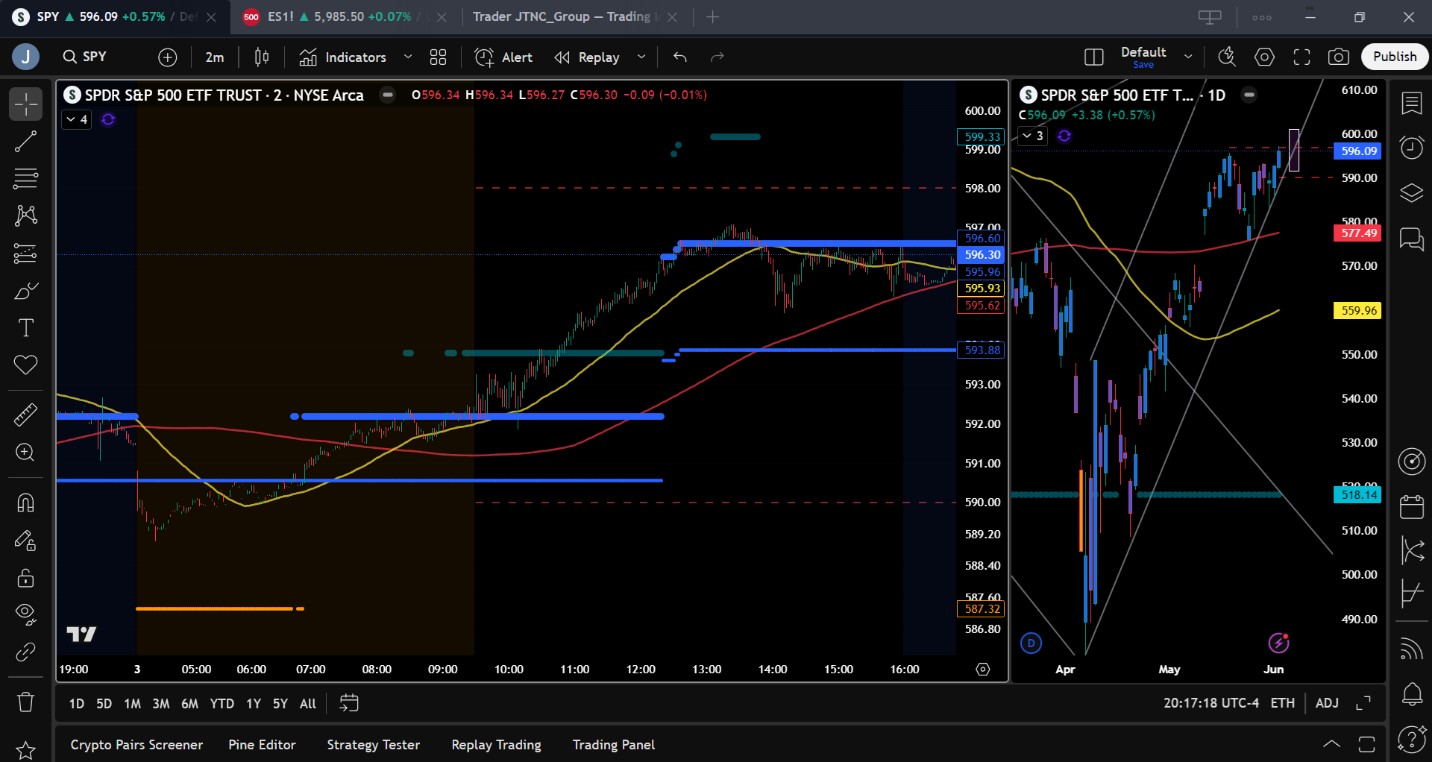Set the chart range to YTD
Viewport: 1432px width, 762px height.
(222, 703)
